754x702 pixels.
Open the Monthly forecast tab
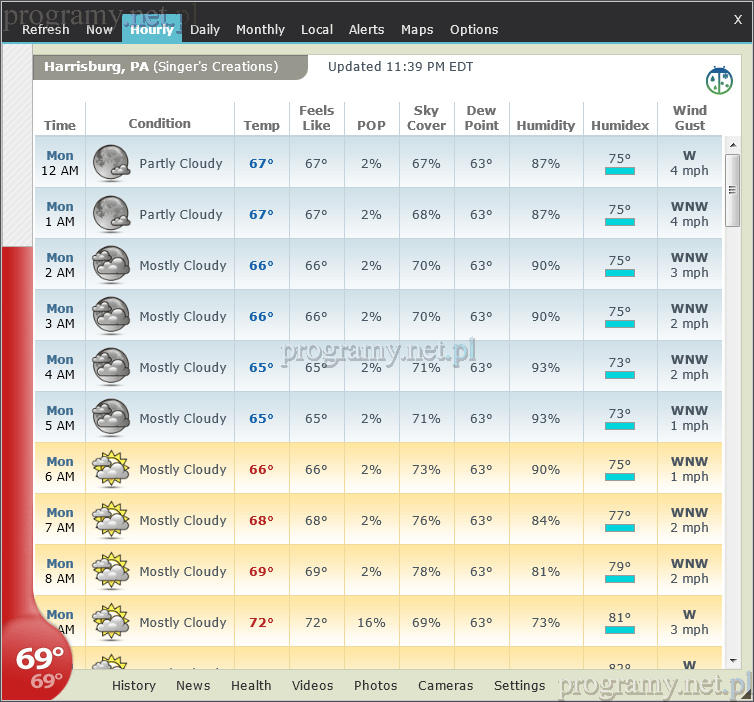tap(260, 30)
